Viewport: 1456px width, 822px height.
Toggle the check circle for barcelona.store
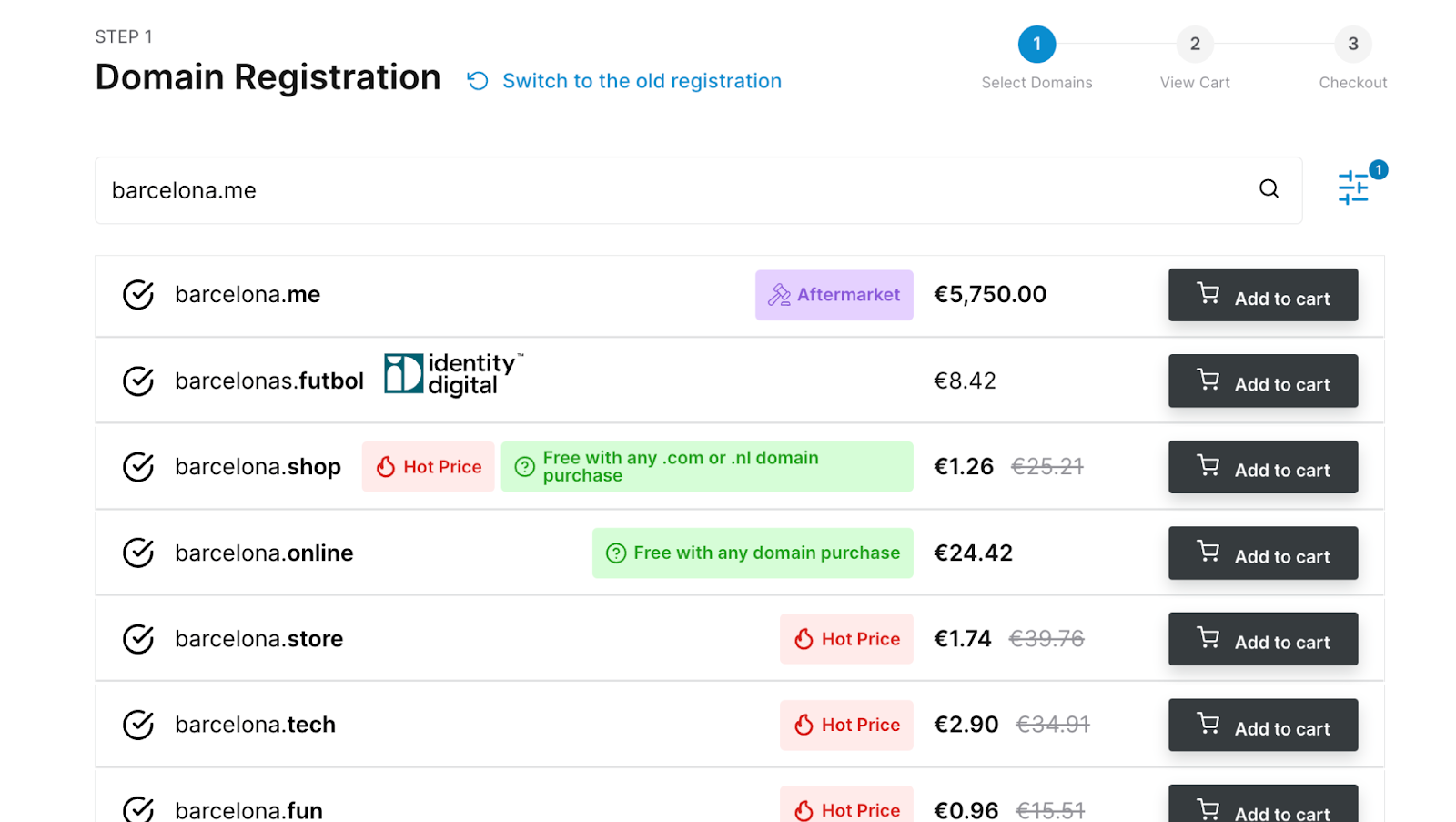click(138, 639)
